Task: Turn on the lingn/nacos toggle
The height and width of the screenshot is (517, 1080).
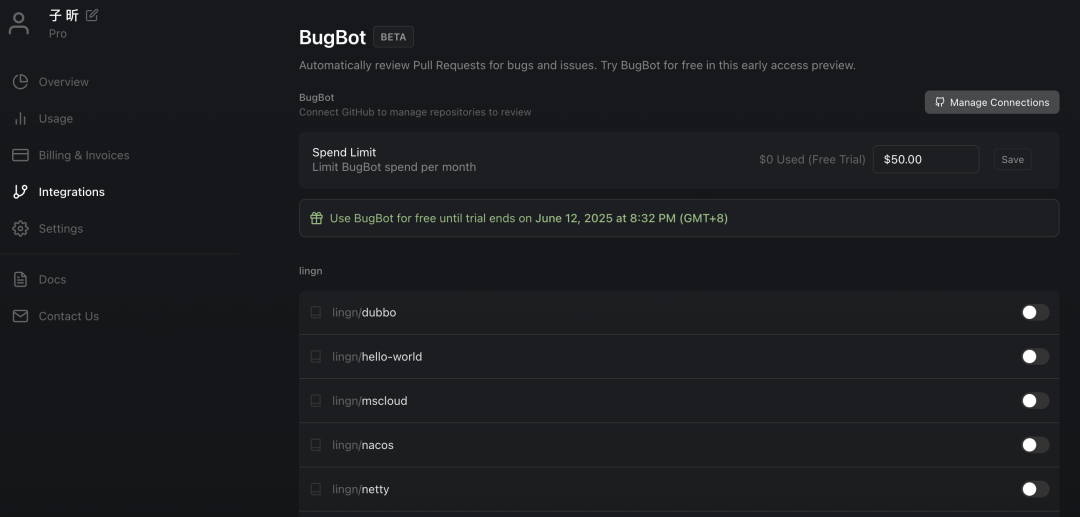Action: [1035, 445]
